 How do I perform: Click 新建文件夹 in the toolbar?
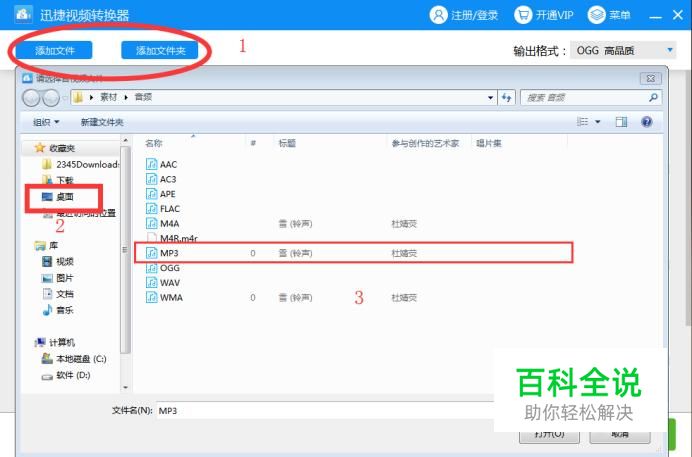click(102, 122)
